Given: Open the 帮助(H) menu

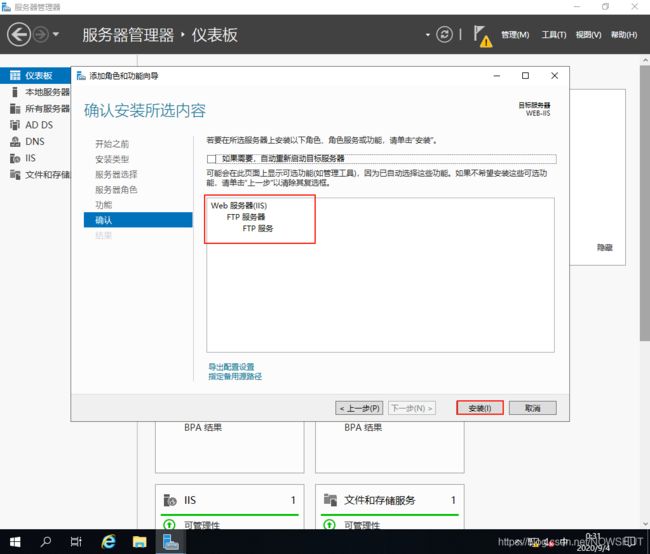Looking at the screenshot, I should tap(624, 35).
